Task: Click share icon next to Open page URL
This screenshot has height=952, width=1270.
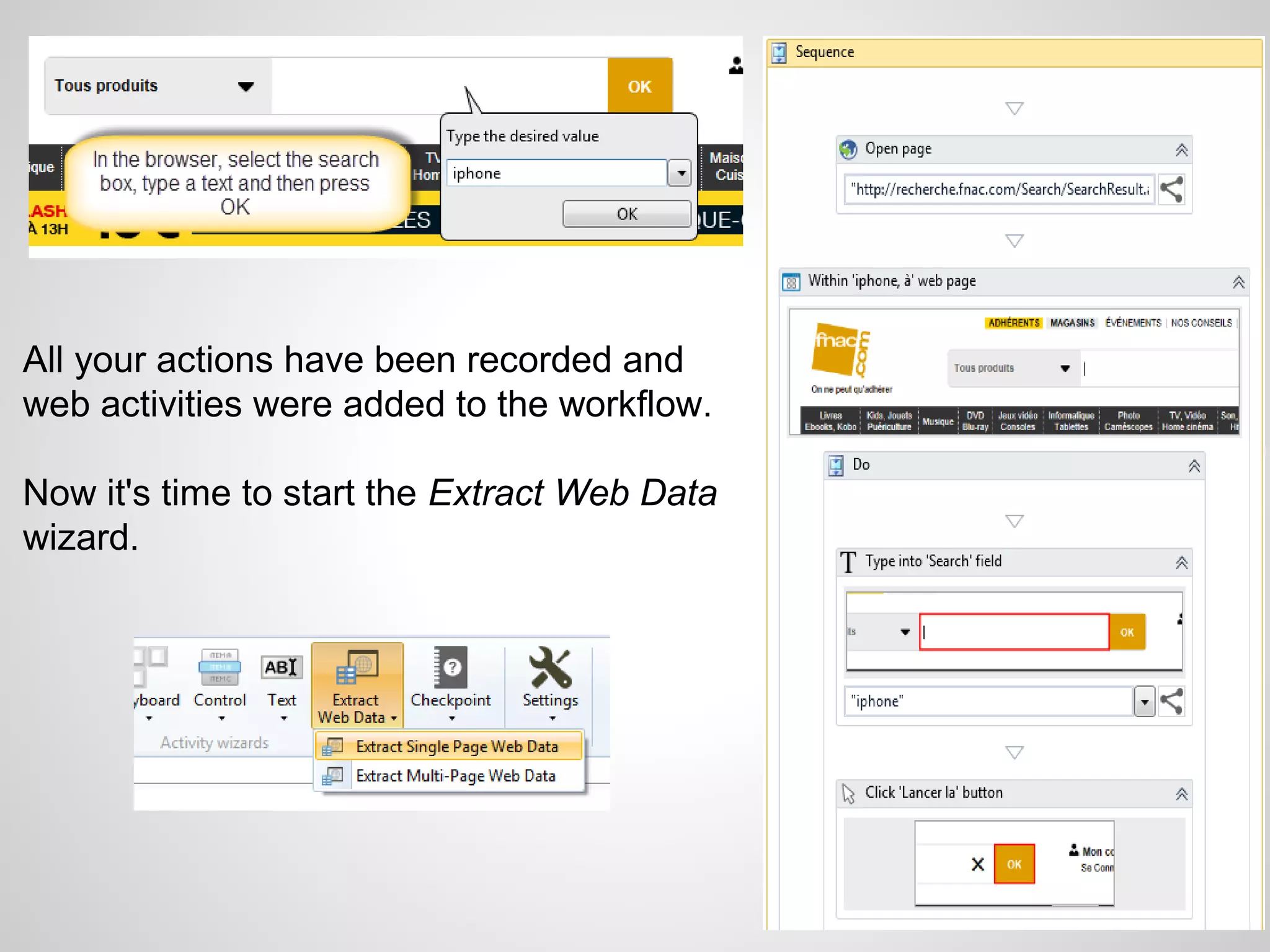Action: 1171,190
